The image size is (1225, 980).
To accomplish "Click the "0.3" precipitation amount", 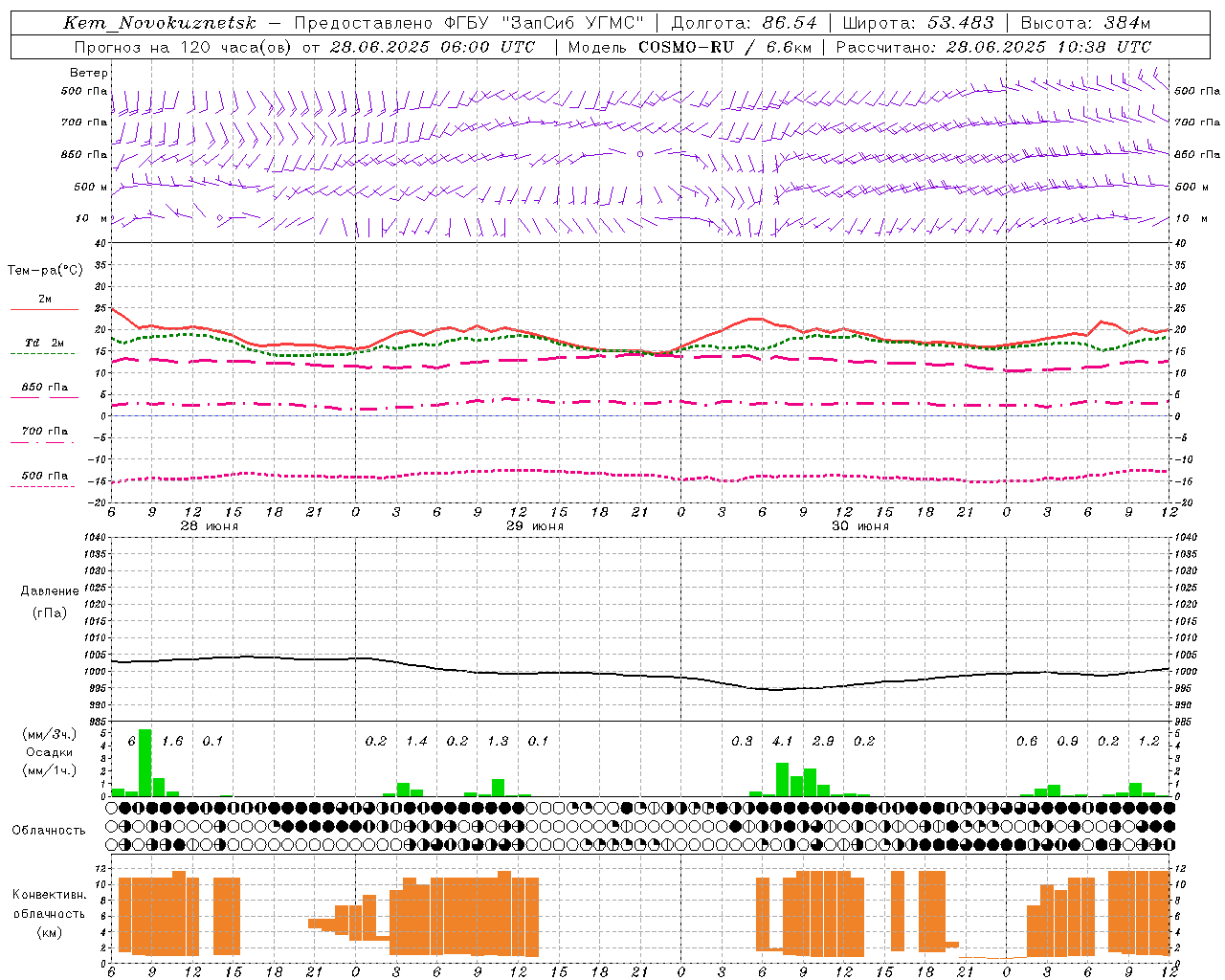I will pyautogui.click(x=742, y=742).
